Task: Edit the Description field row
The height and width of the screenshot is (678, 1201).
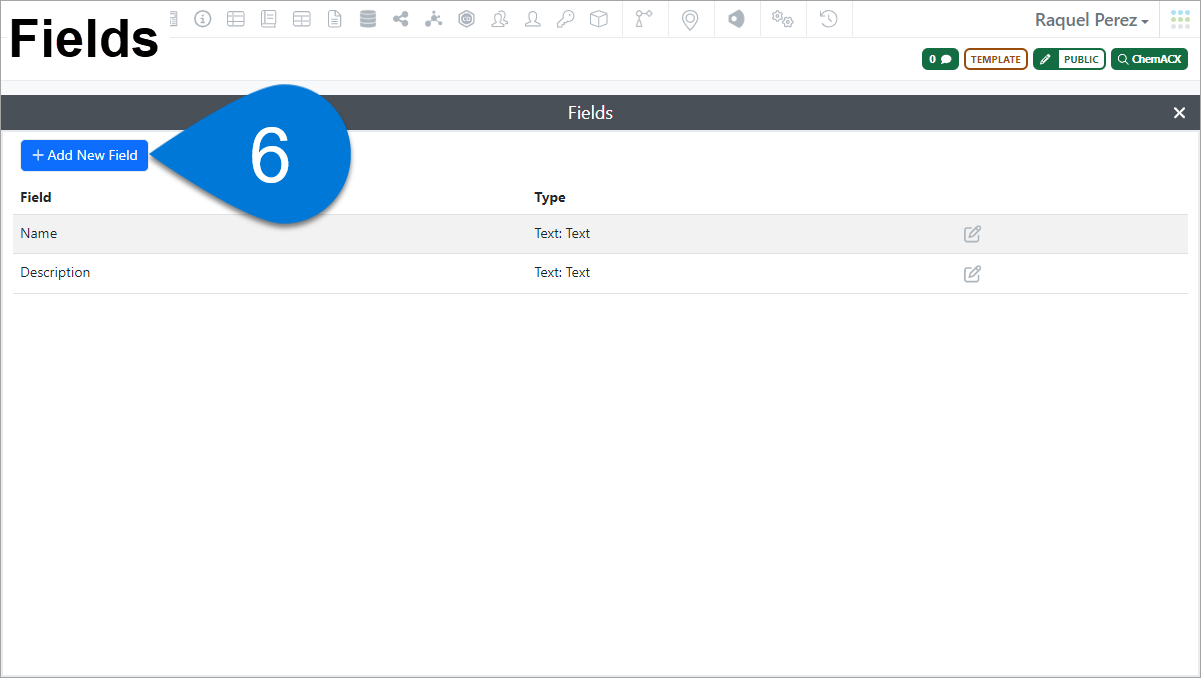Action: point(972,273)
